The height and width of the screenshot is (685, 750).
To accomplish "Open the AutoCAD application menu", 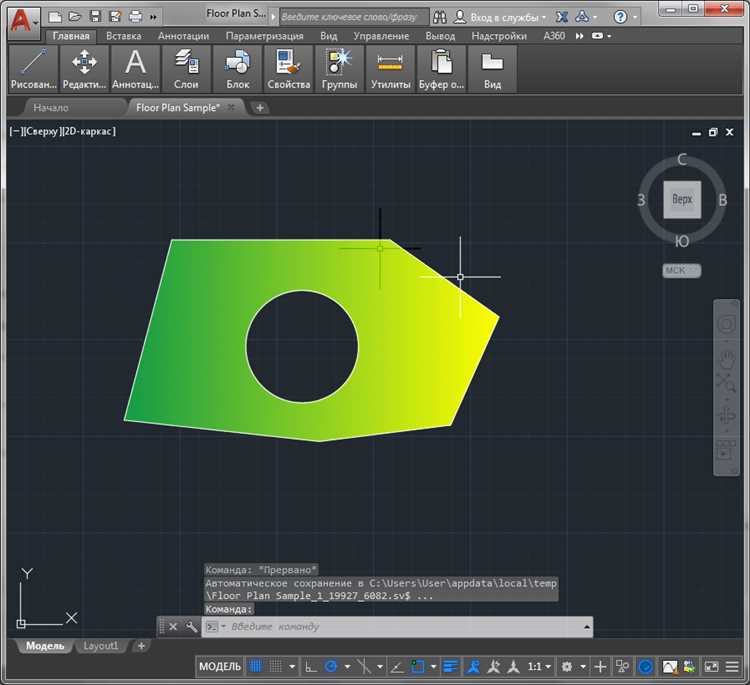I will 22,21.
